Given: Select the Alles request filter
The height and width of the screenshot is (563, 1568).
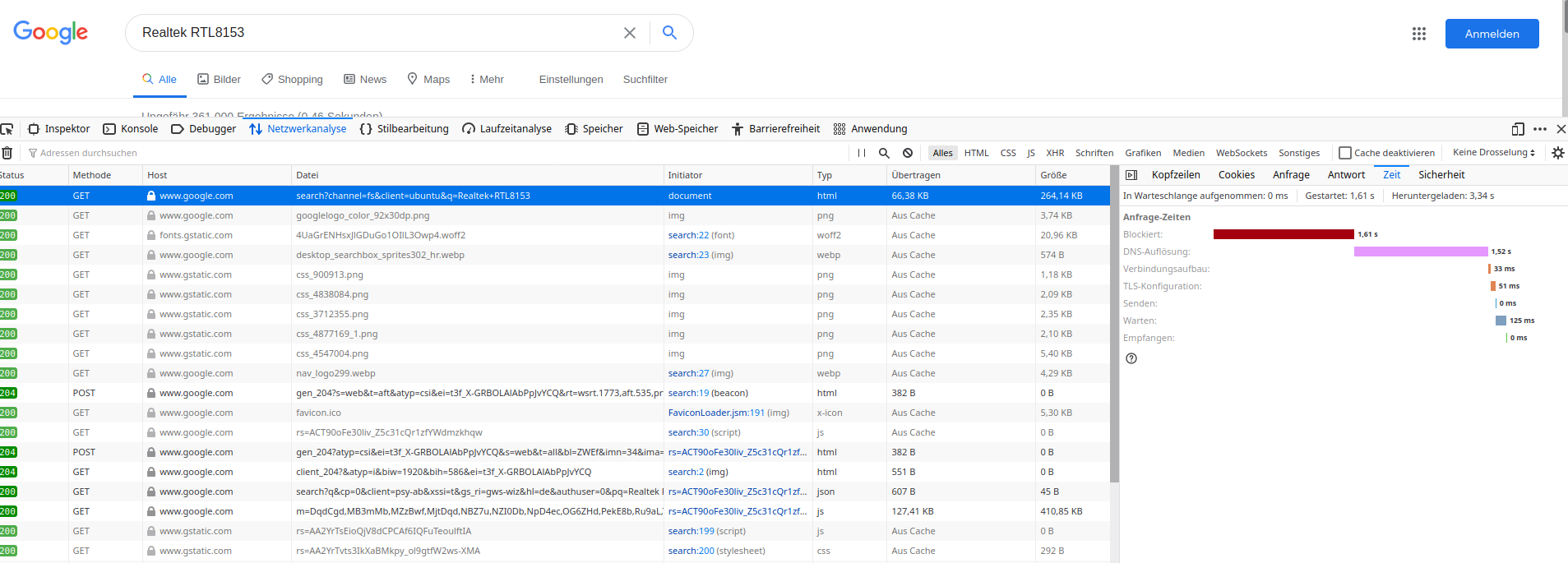Looking at the screenshot, I should point(942,153).
